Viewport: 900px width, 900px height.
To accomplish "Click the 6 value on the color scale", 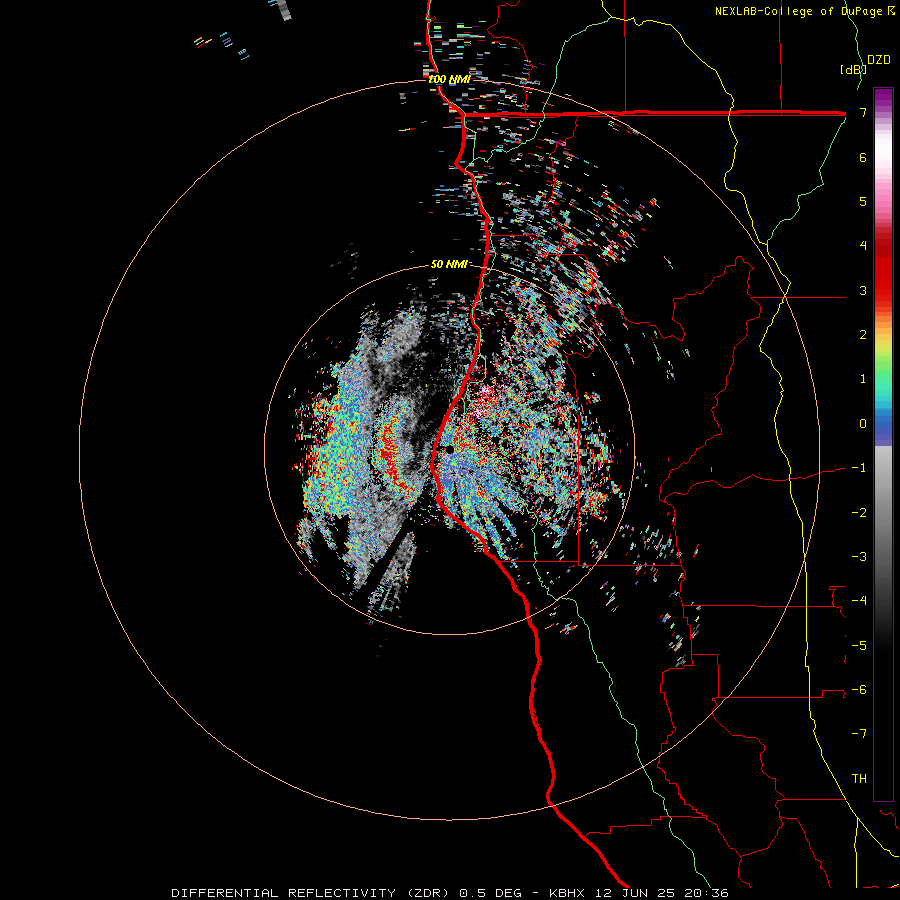I will coord(863,157).
